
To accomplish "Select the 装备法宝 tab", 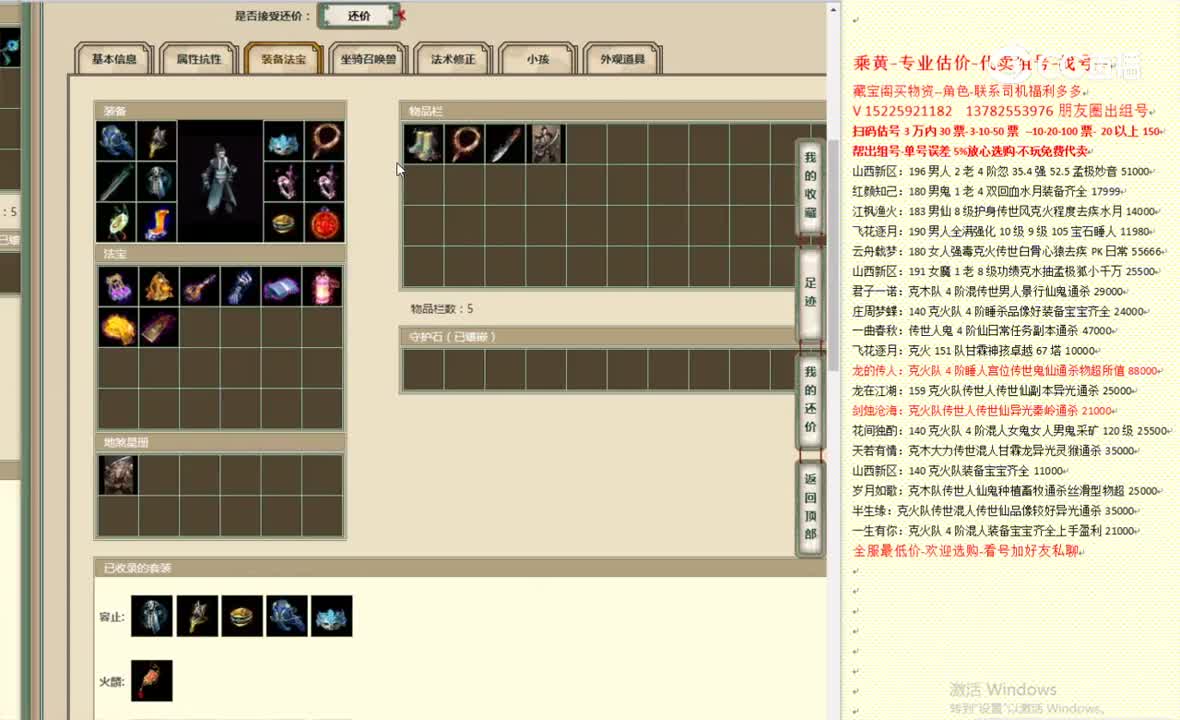I will (284, 59).
